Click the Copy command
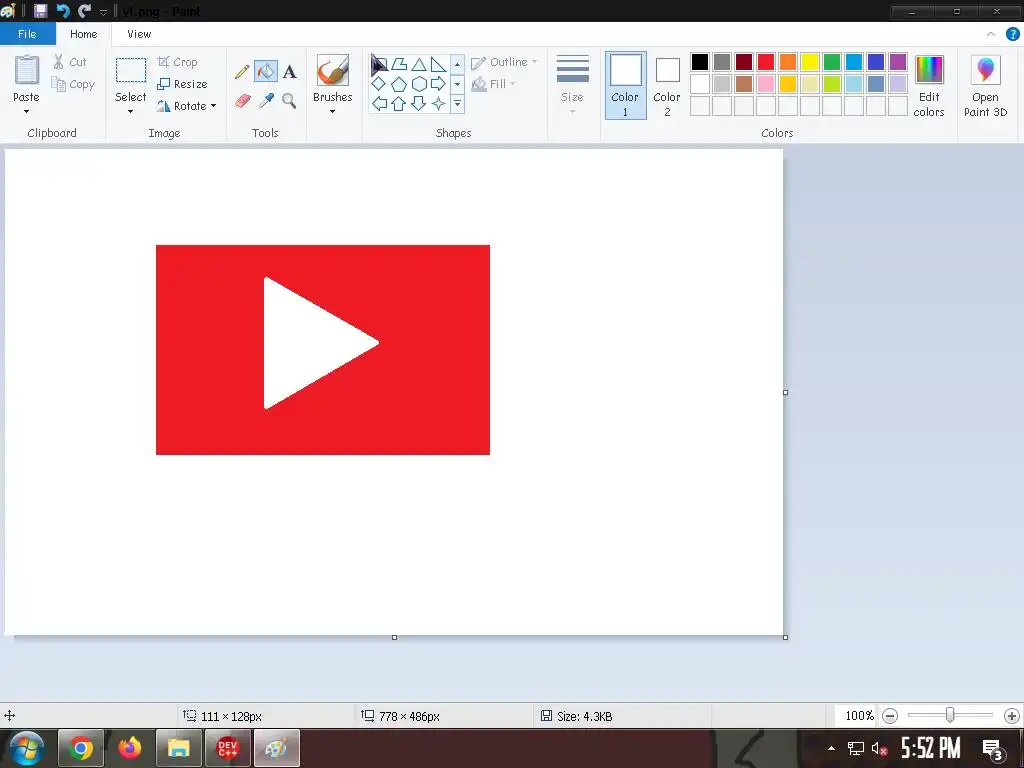 coord(72,84)
